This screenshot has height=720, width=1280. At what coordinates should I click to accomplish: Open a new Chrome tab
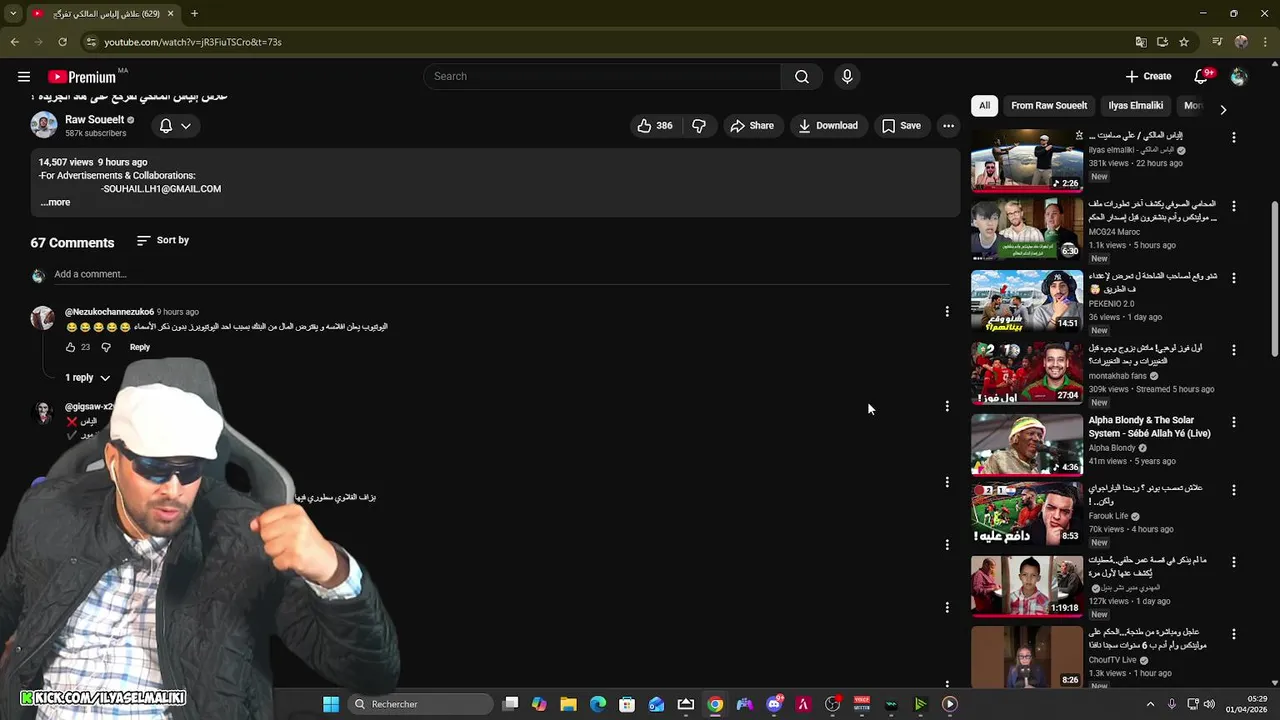pyautogui.click(x=194, y=13)
